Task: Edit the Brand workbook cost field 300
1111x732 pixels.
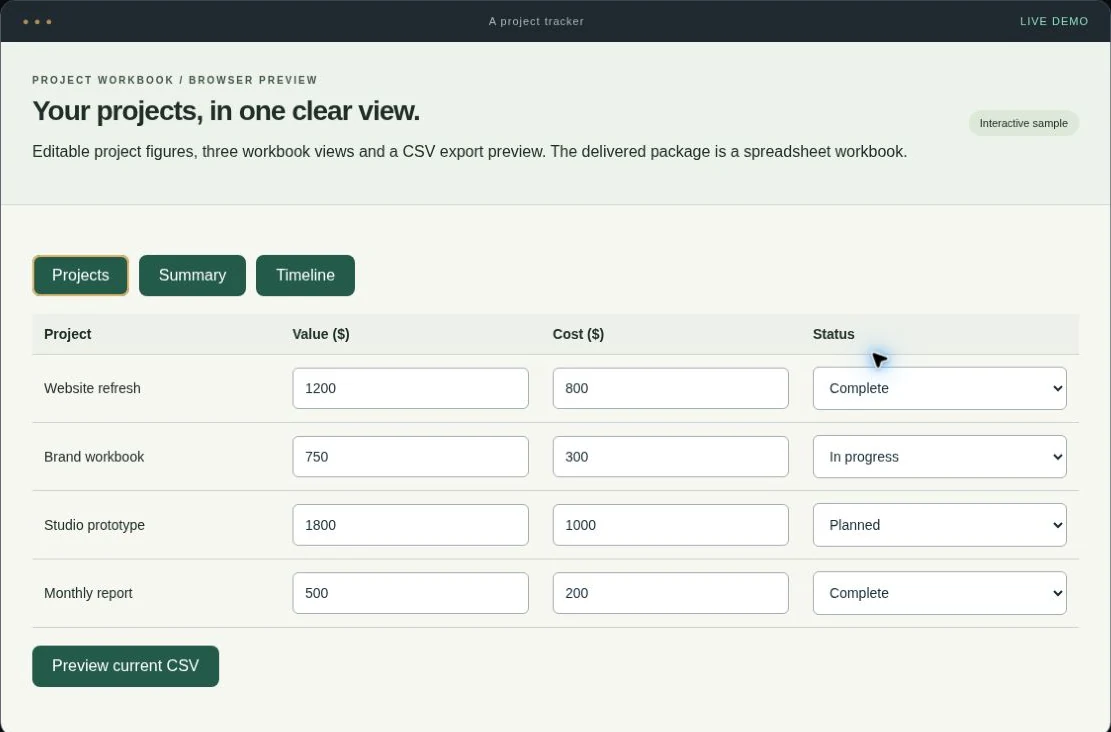Action: tap(670, 456)
